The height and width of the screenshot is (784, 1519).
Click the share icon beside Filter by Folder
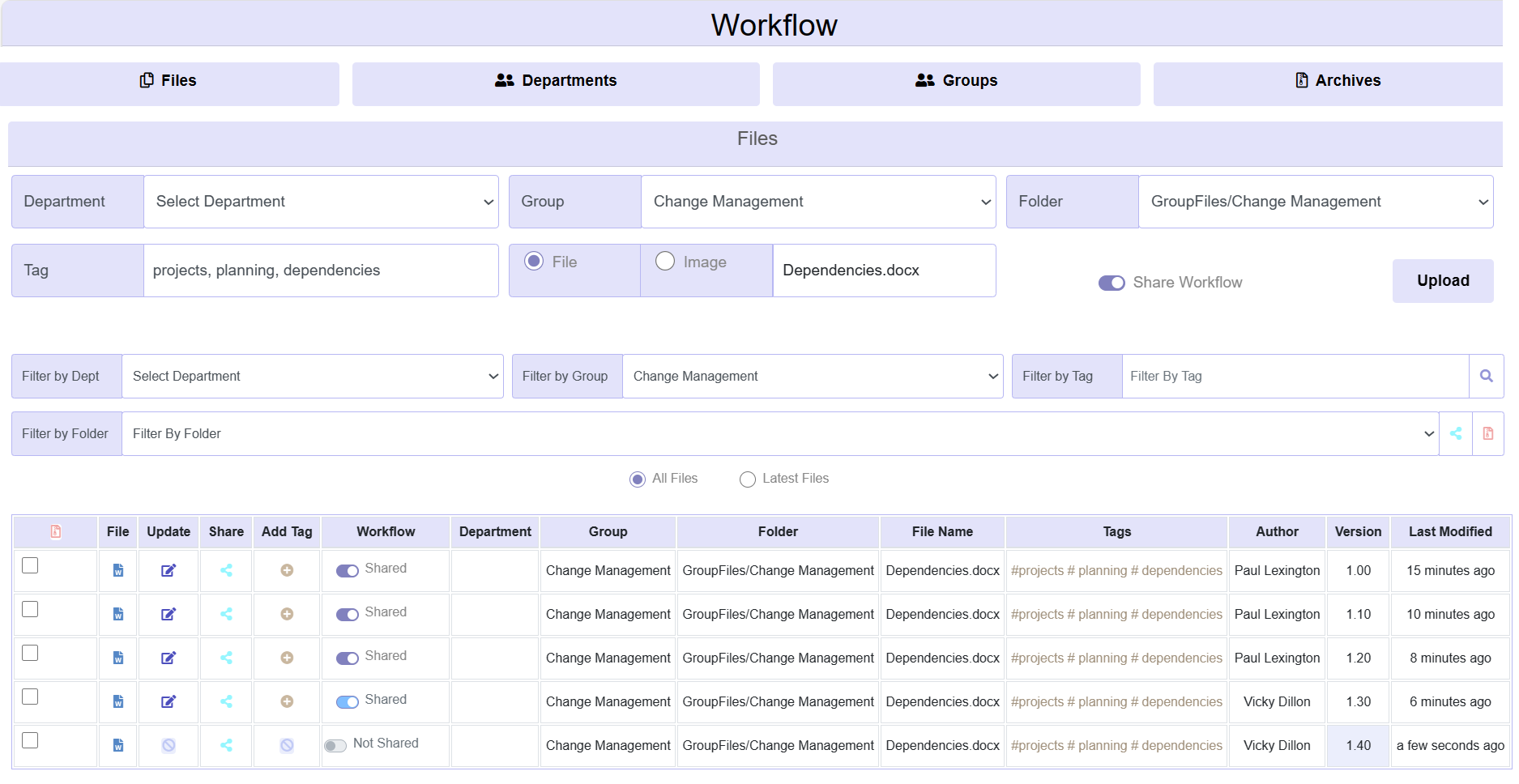[x=1456, y=433]
